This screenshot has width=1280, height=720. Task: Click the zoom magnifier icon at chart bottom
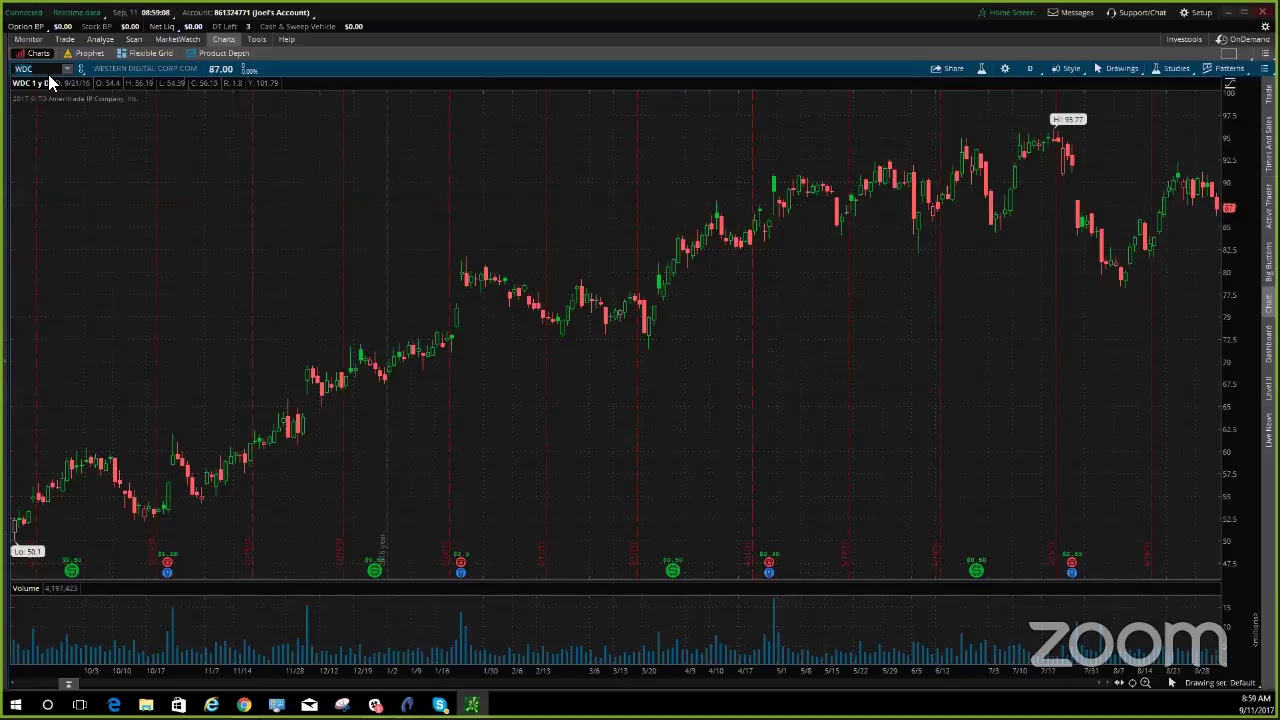pos(1145,683)
